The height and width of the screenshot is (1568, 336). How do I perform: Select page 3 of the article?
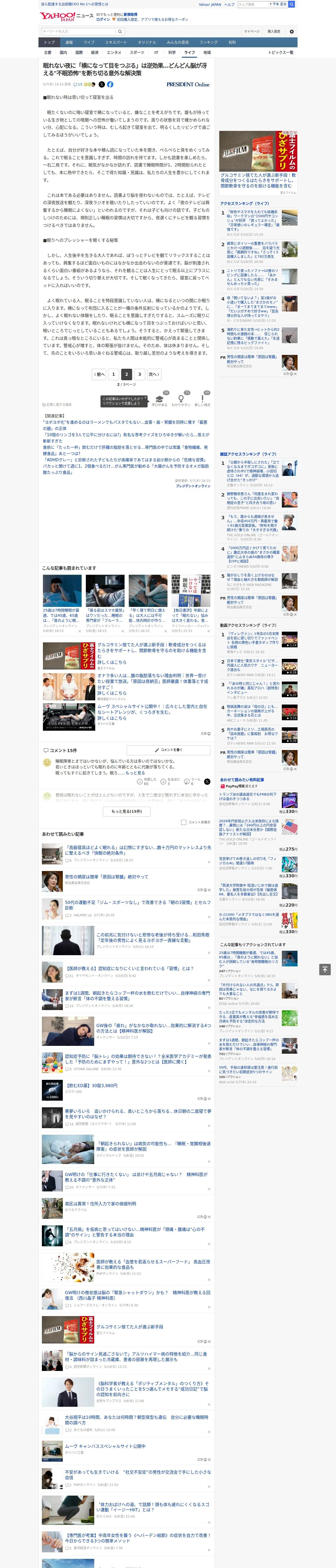click(140, 374)
